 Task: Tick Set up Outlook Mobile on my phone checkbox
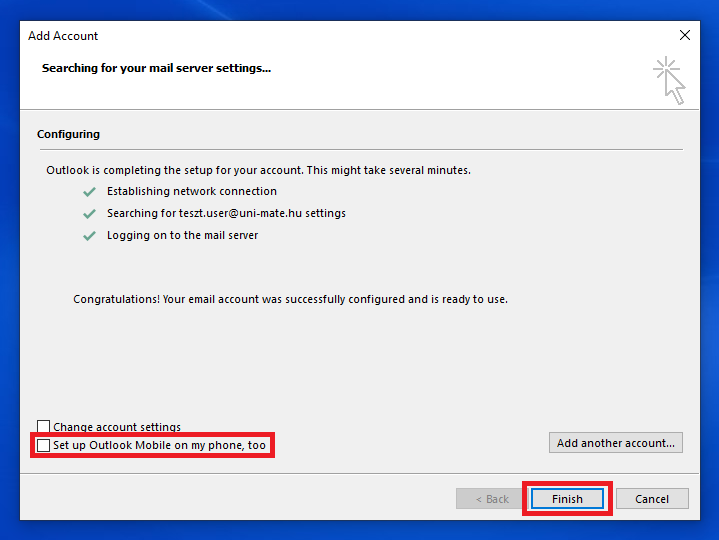click(43, 445)
